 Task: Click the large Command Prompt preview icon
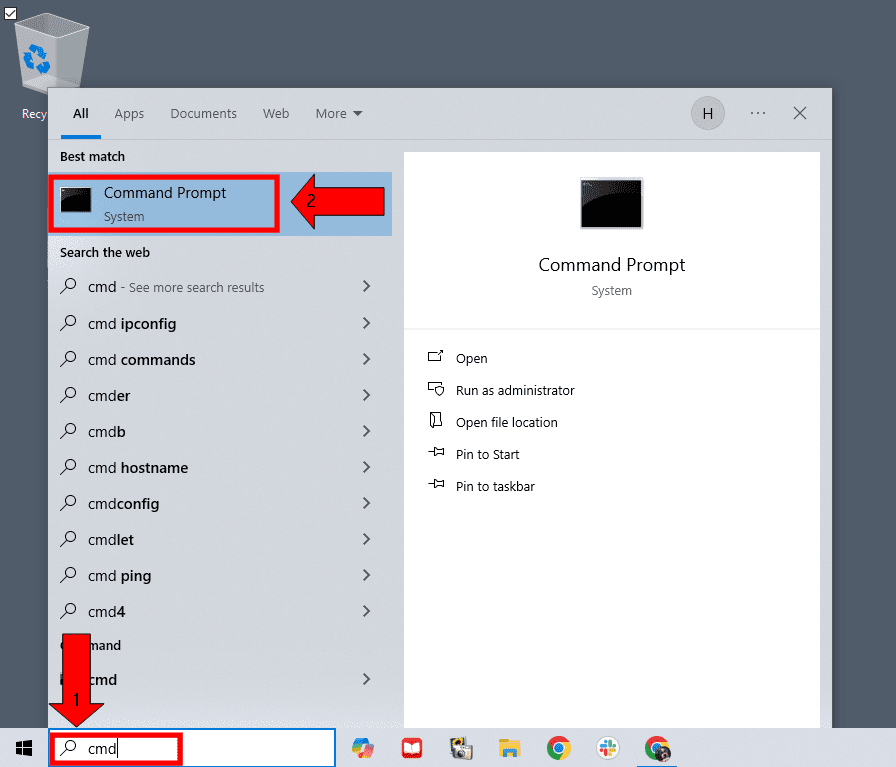pos(611,203)
